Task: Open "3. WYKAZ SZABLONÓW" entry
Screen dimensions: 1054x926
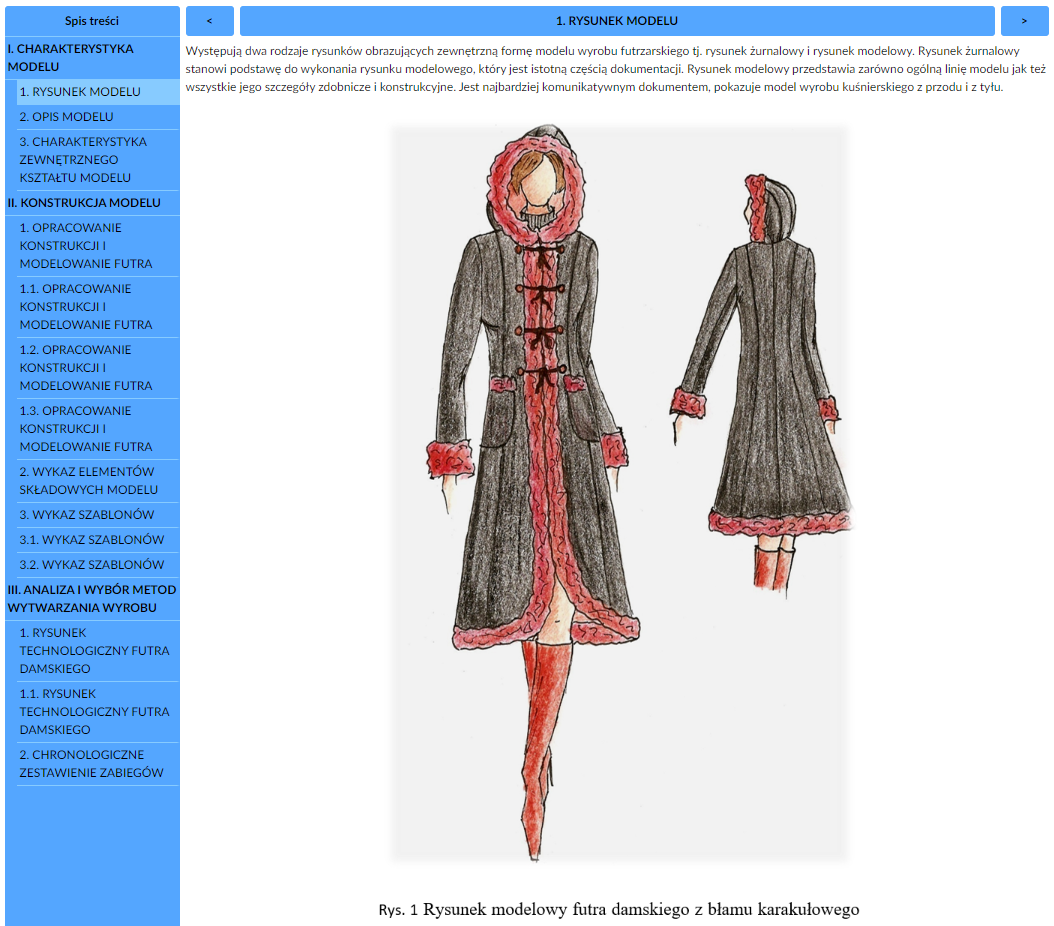Action: click(98, 515)
